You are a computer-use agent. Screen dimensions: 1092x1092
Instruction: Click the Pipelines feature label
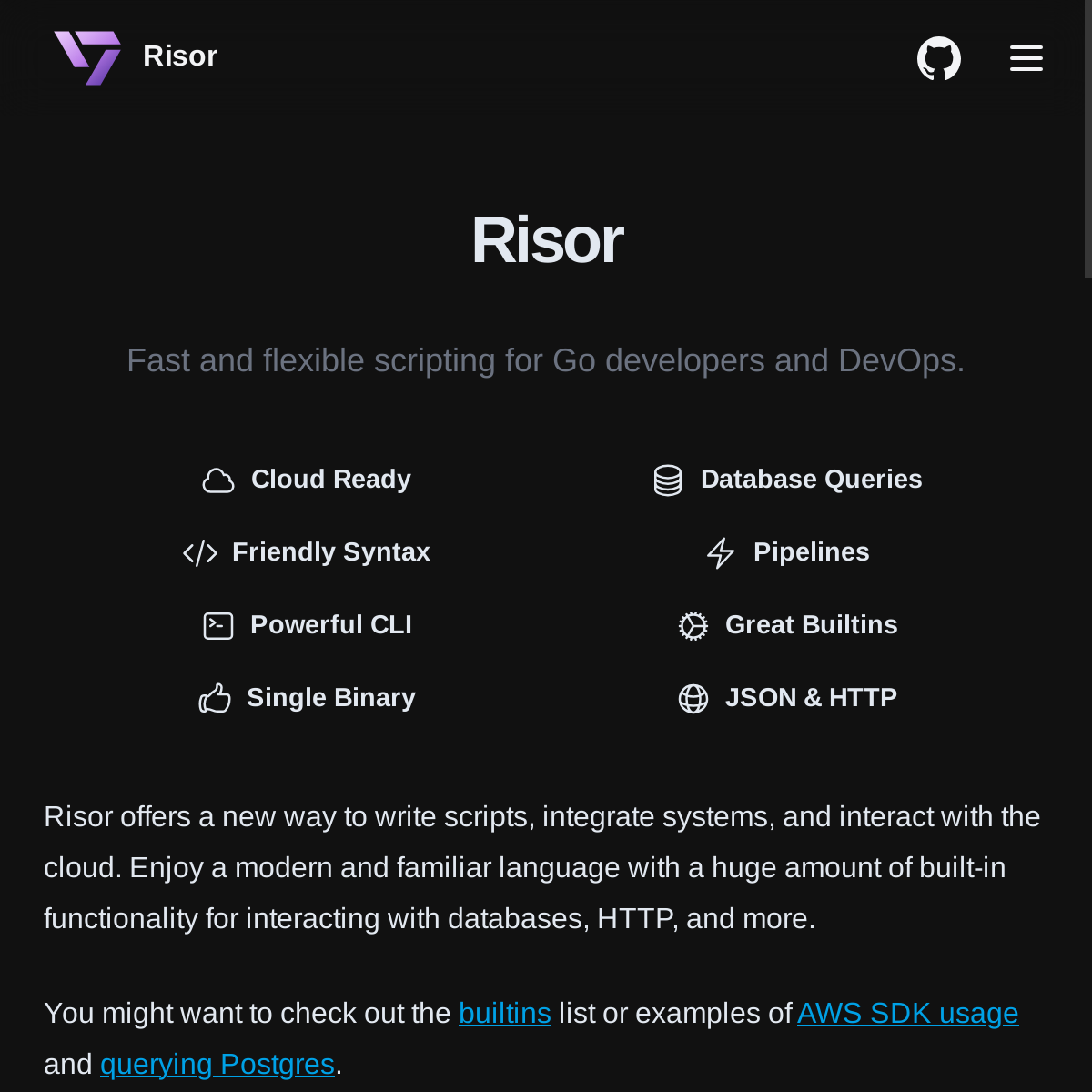812,552
